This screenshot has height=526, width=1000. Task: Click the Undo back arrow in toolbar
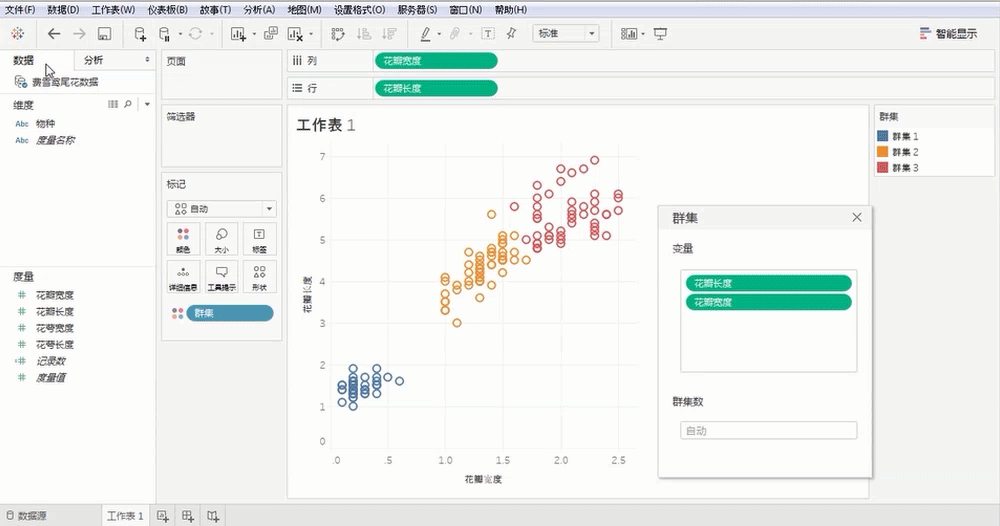[x=55, y=33]
